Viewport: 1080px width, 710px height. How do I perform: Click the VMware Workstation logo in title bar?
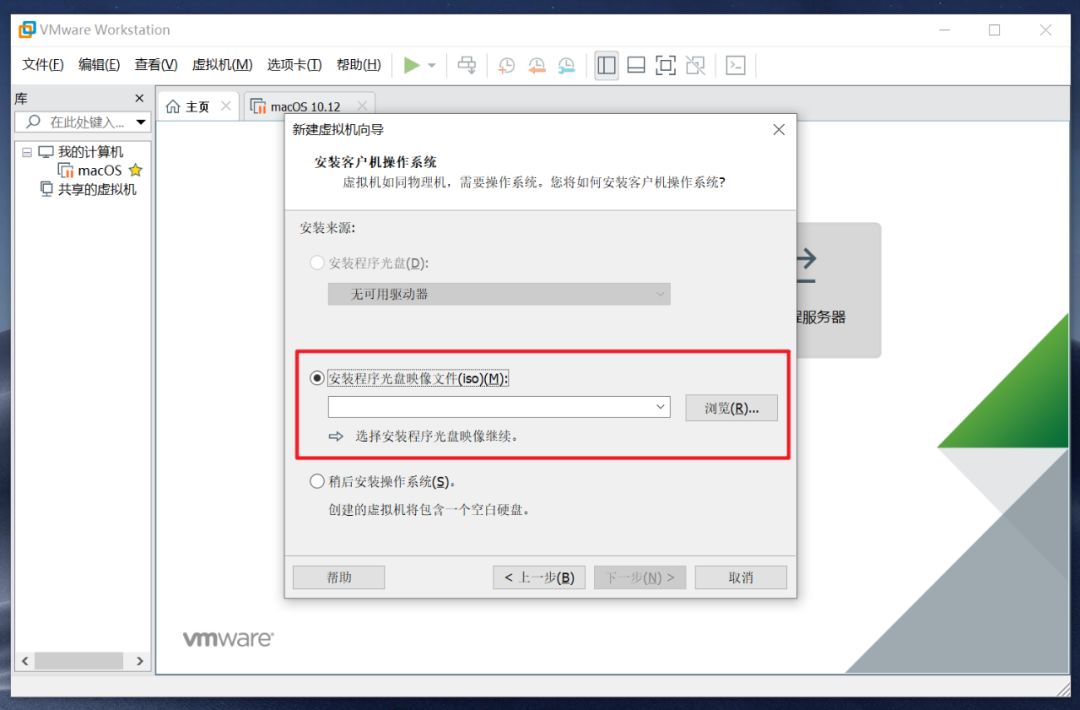pos(27,30)
